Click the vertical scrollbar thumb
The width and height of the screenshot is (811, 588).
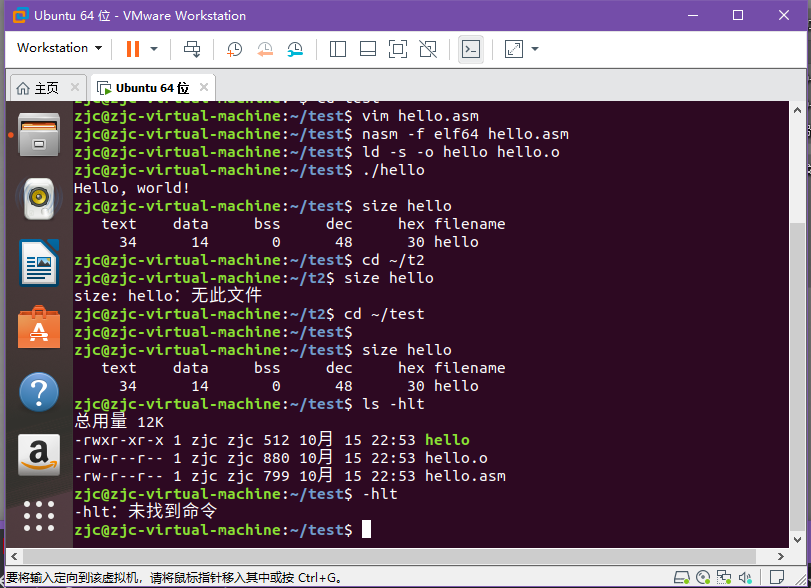point(797,376)
